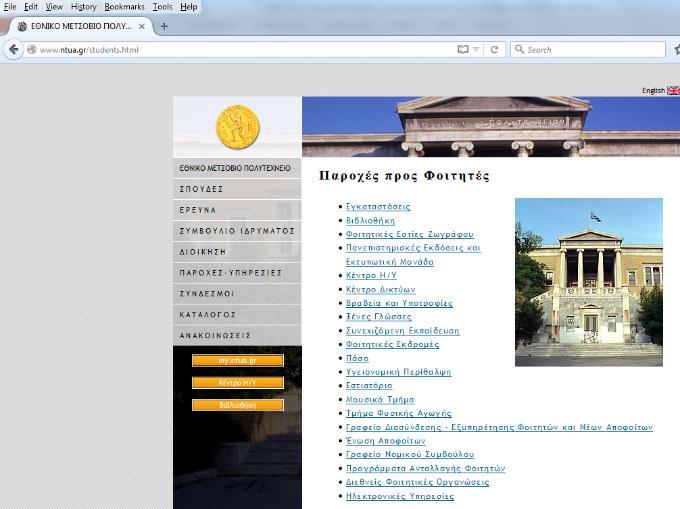Open the Μουσικό Τμήμα link

coord(380,399)
